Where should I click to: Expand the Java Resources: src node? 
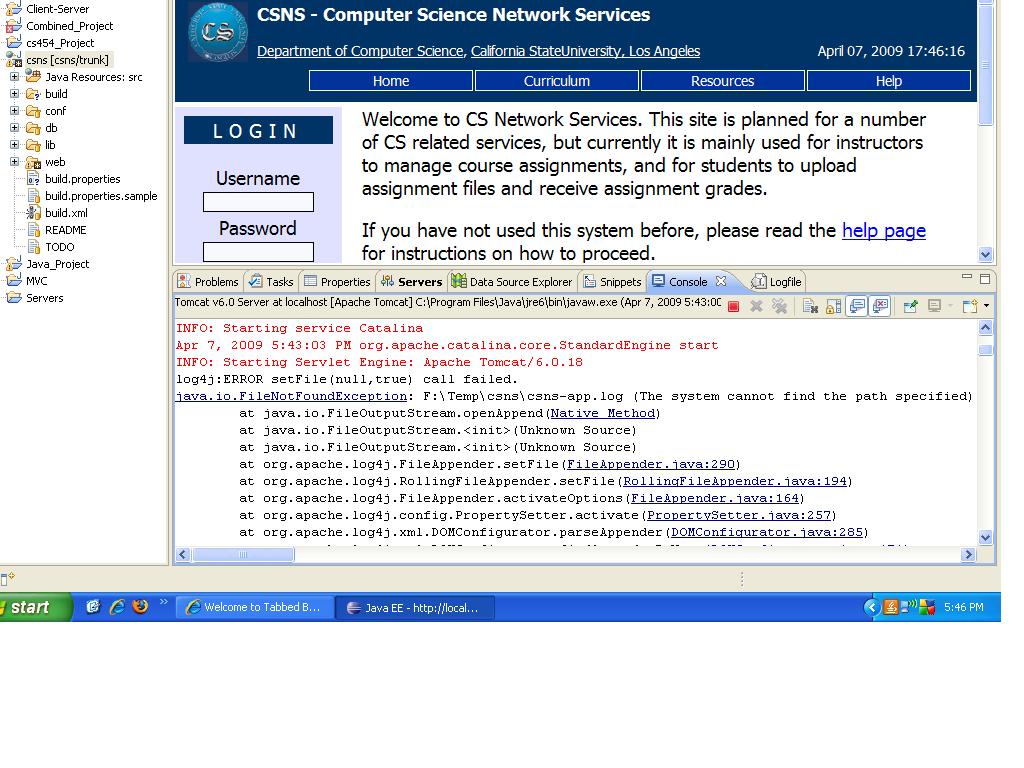coord(15,77)
